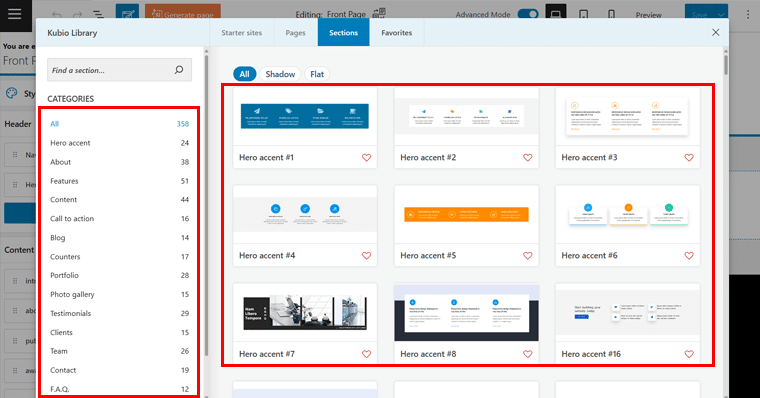760x398 pixels.
Task: Favorite Hero accent #8 with heart icon
Action: [x=528, y=354]
